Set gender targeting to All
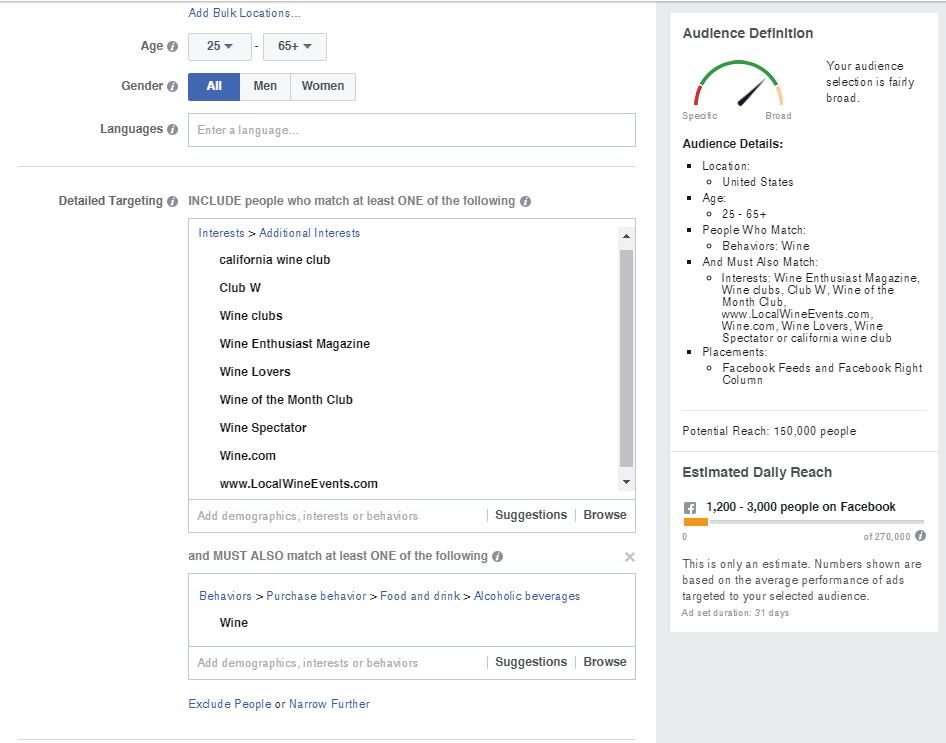This screenshot has width=946, height=743. [x=213, y=86]
